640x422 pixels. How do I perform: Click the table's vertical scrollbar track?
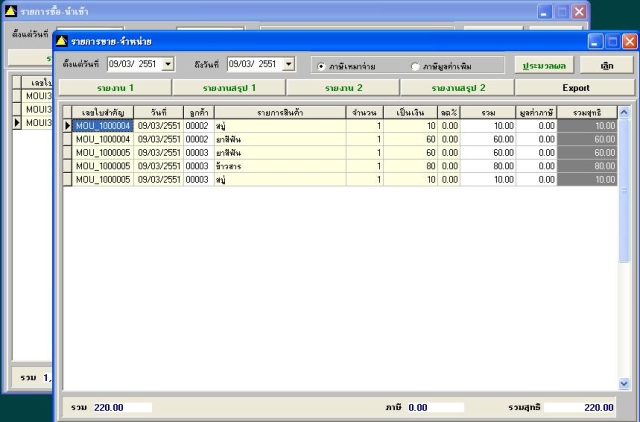pos(625,300)
